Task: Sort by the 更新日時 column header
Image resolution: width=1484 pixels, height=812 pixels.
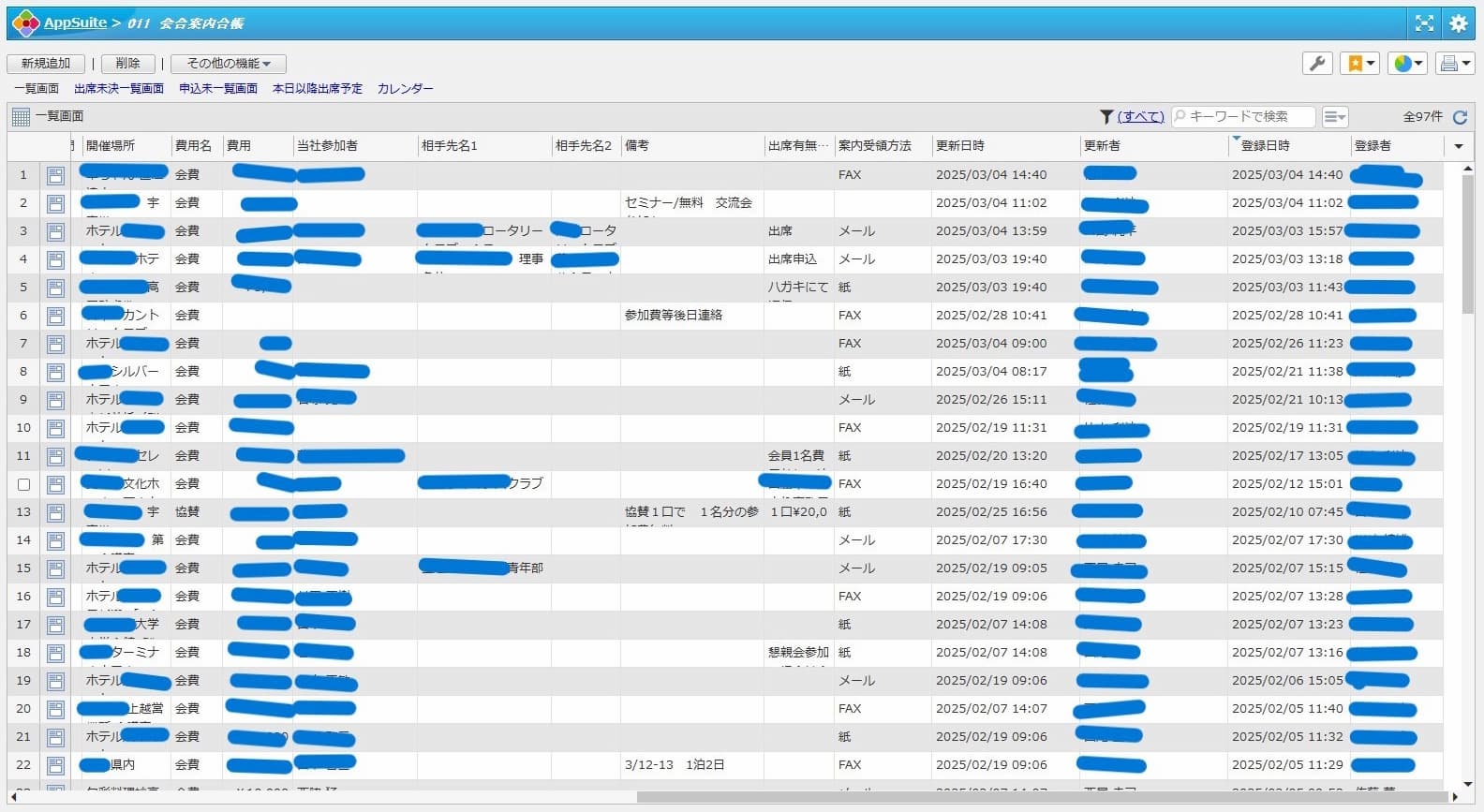Action: [959, 146]
